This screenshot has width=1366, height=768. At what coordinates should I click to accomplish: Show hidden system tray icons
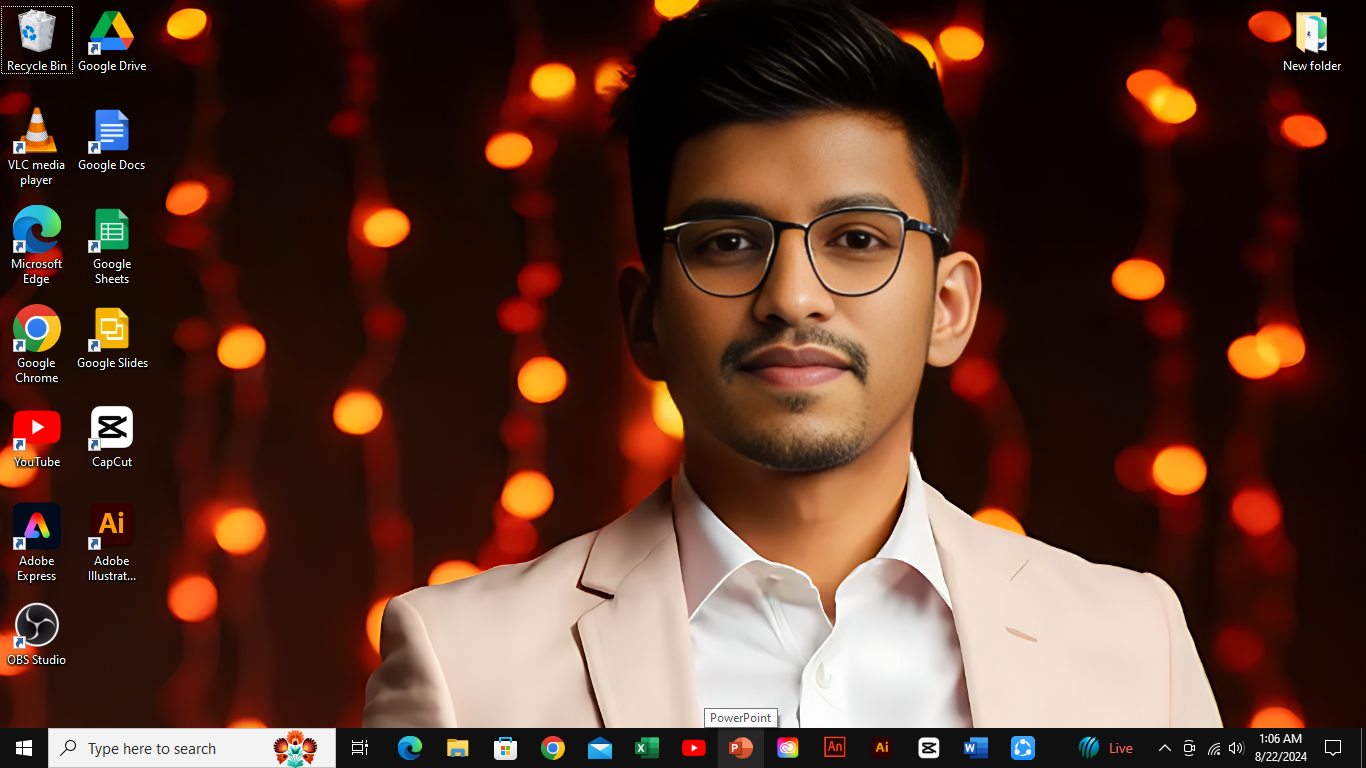(x=1164, y=748)
